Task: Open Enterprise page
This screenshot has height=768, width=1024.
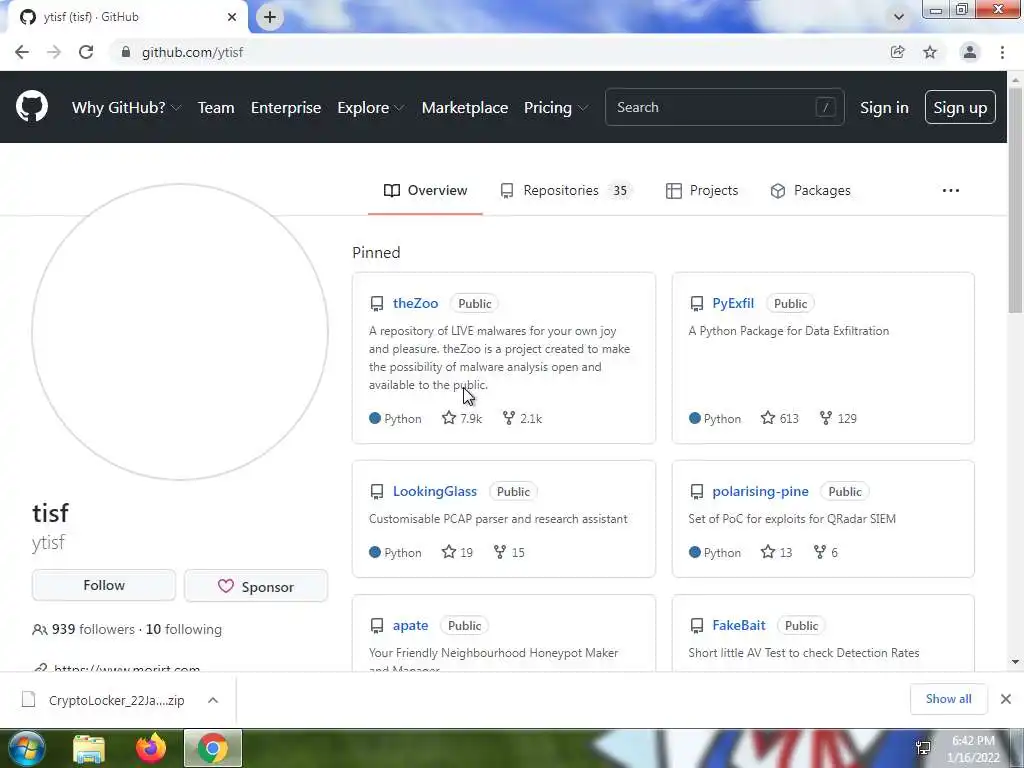Action: [x=286, y=108]
